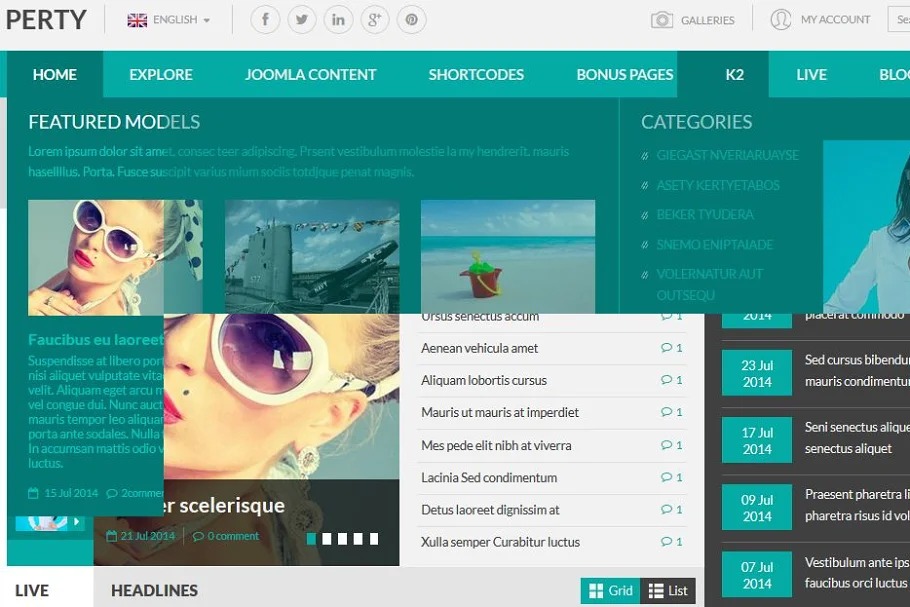Open the K2 menu item
The image size is (910, 607).
[x=734, y=75]
